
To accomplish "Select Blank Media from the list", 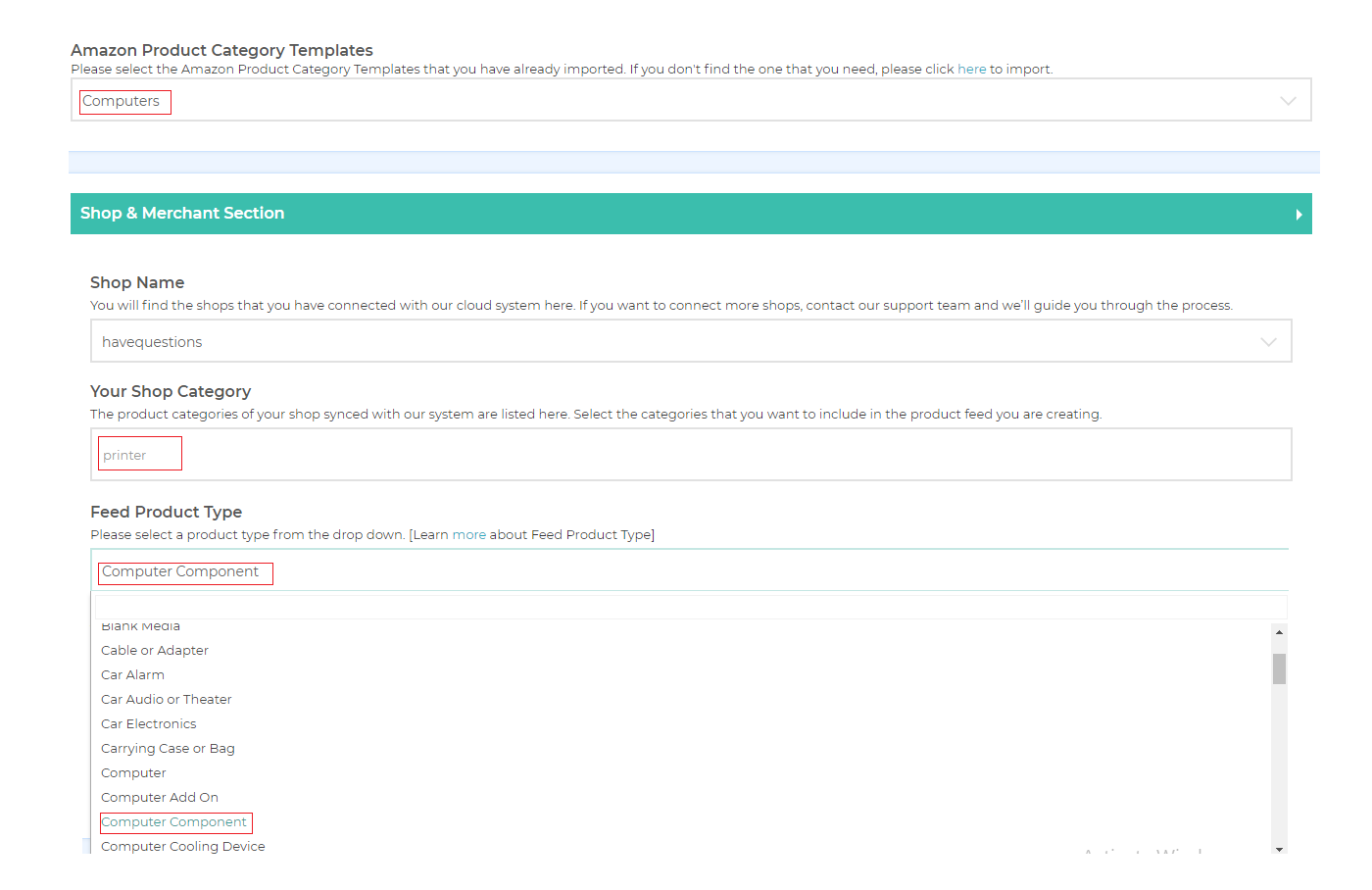I will pyautogui.click(x=140, y=626).
